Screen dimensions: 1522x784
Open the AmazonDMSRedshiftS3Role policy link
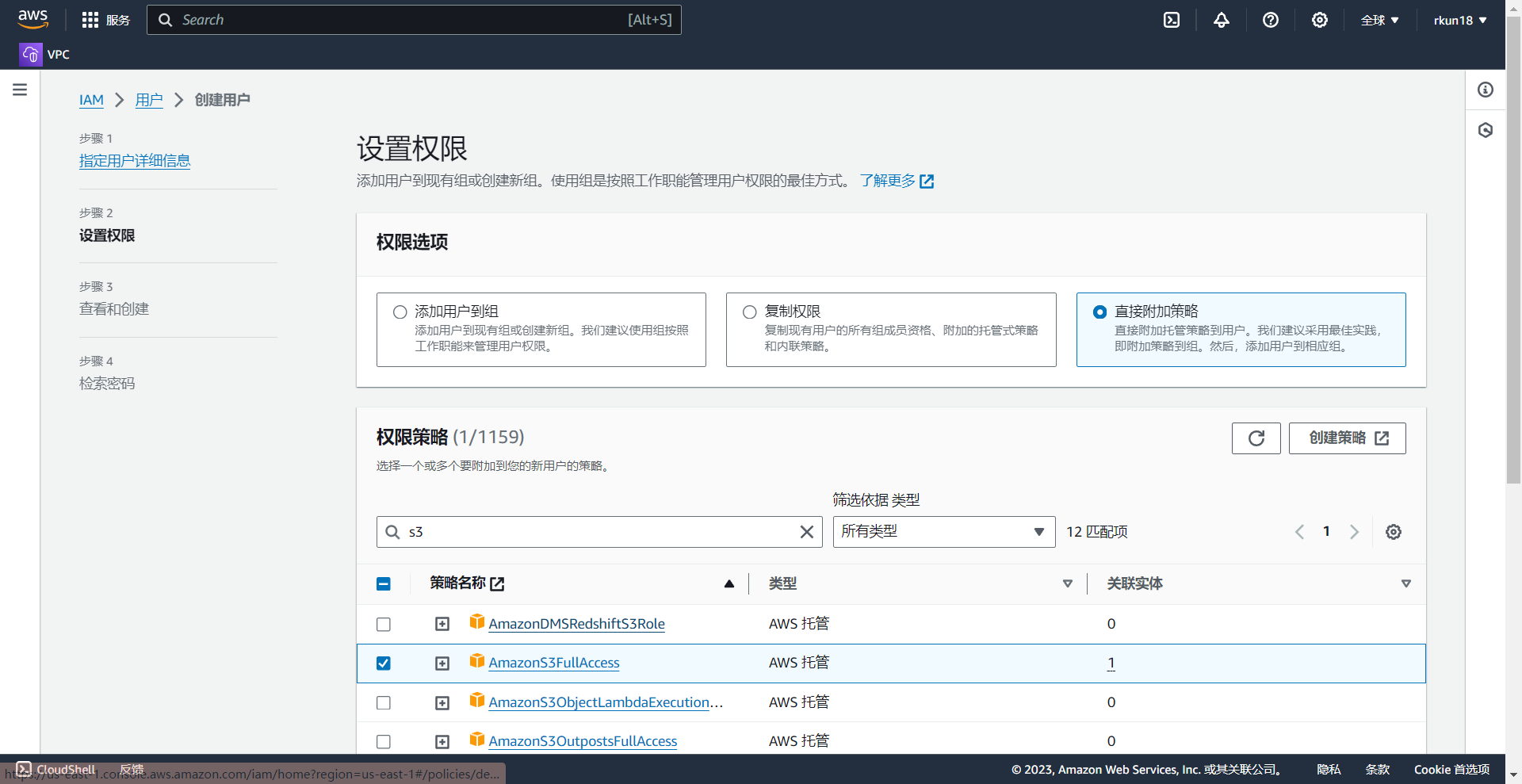(x=577, y=625)
